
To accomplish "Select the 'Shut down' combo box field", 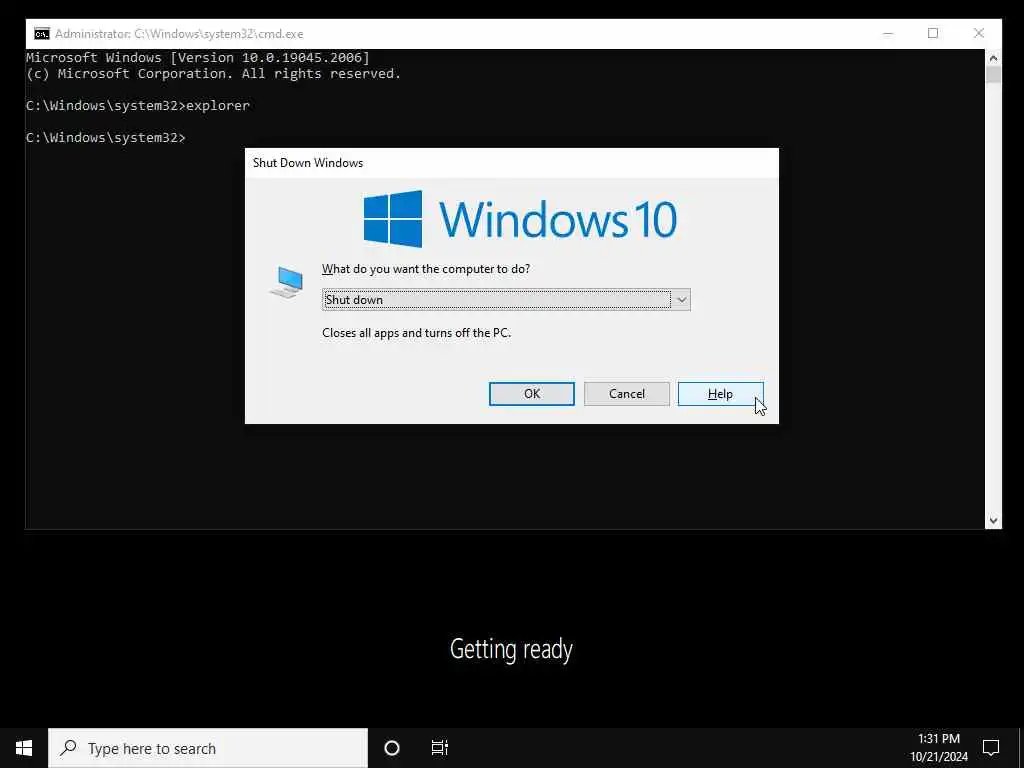I will pos(505,300).
